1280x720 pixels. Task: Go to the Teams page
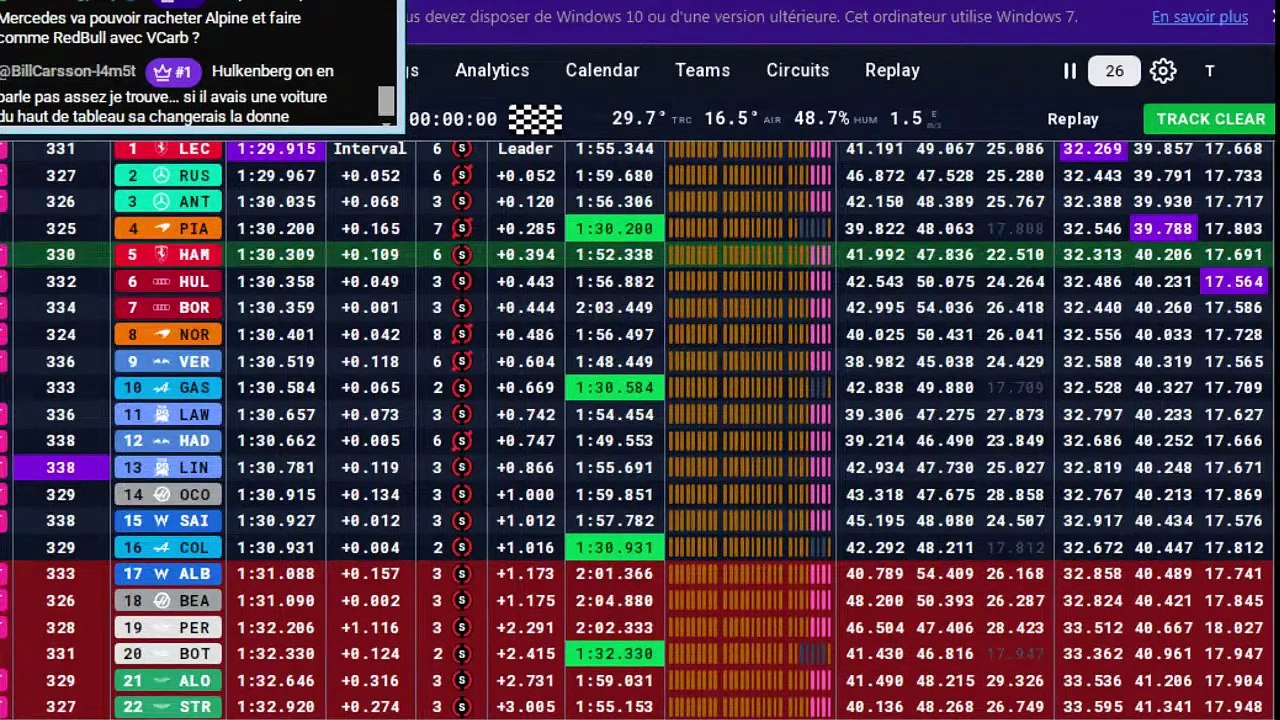tap(702, 70)
